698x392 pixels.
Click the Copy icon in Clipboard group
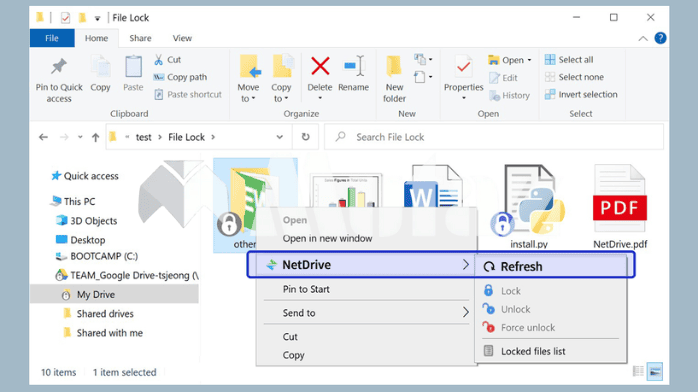tap(101, 67)
